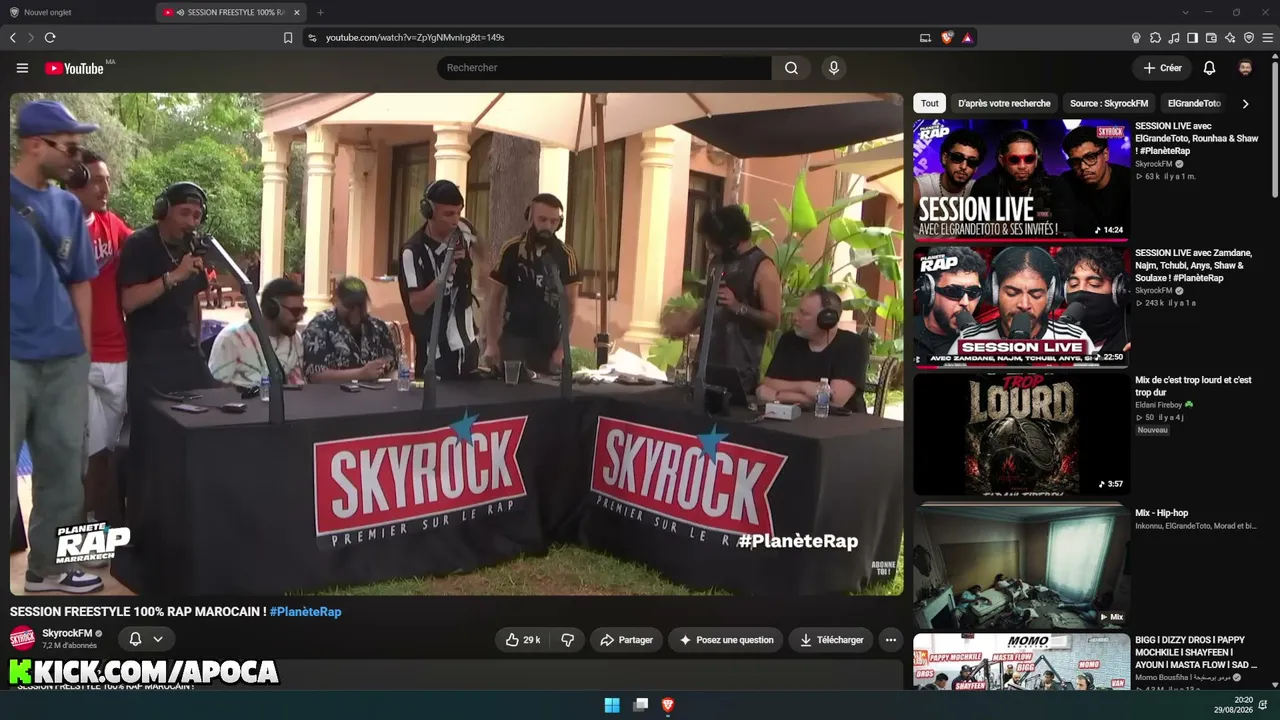Like the video with thumbs up
Screen dimensions: 1280x720
tap(523, 640)
